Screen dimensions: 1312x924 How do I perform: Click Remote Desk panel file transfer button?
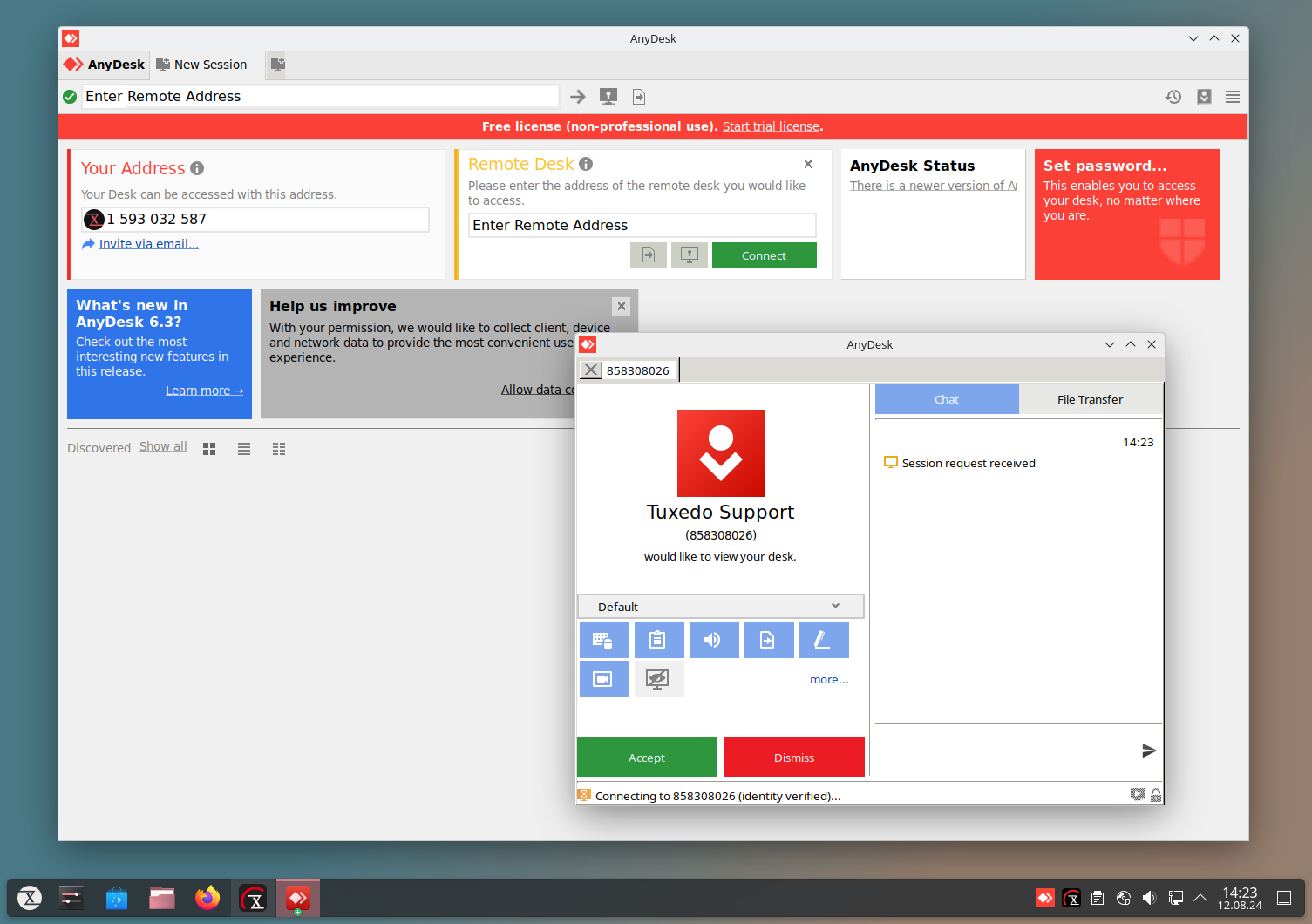pyautogui.click(x=649, y=255)
